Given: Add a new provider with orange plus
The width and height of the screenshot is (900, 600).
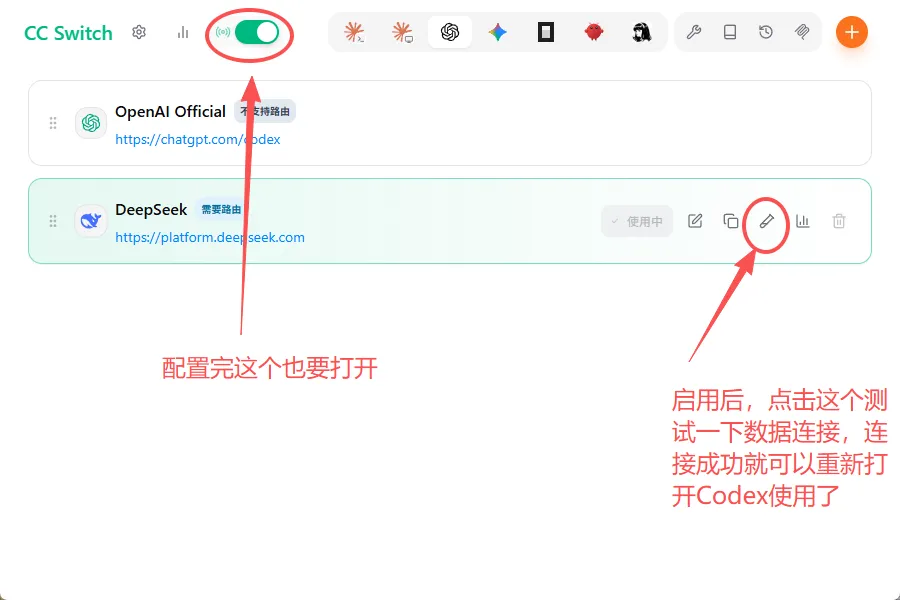Looking at the screenshot, I should click(x=852, y=32).
